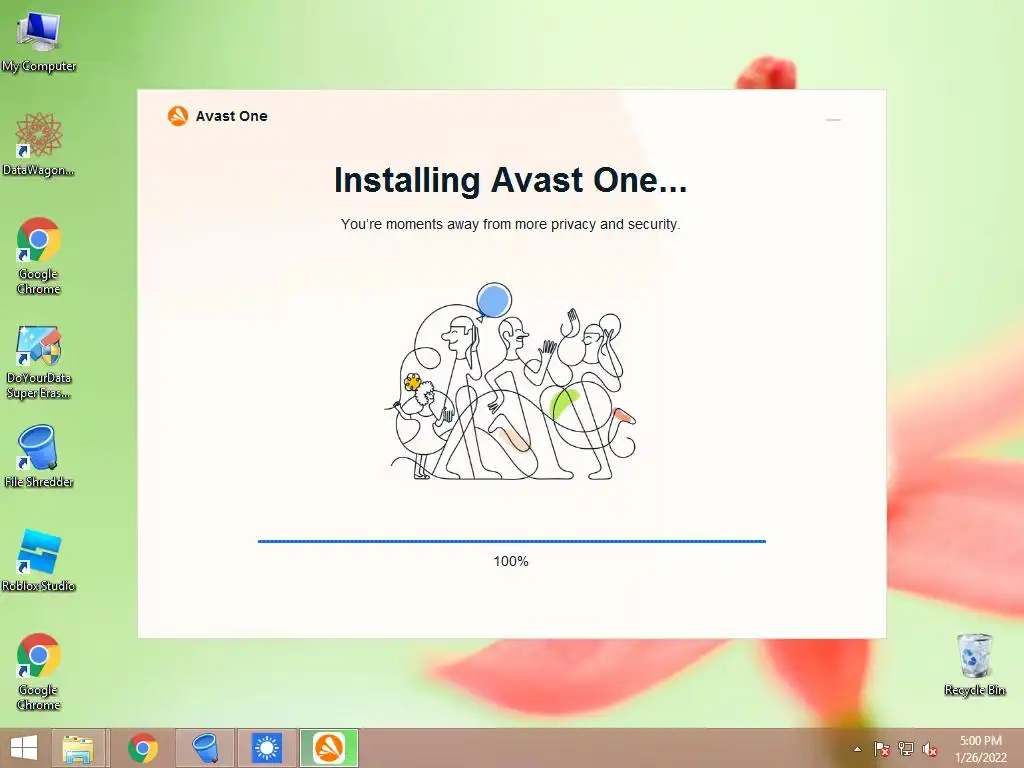Open network status tray icon
Screen dimensions: 1024x768
tap(906, 749)
